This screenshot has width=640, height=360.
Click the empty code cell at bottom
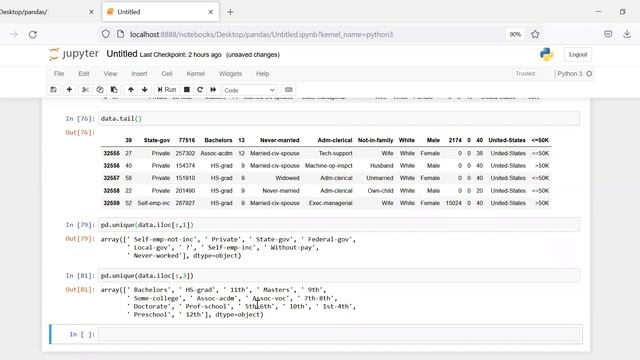tap(340, 334)
